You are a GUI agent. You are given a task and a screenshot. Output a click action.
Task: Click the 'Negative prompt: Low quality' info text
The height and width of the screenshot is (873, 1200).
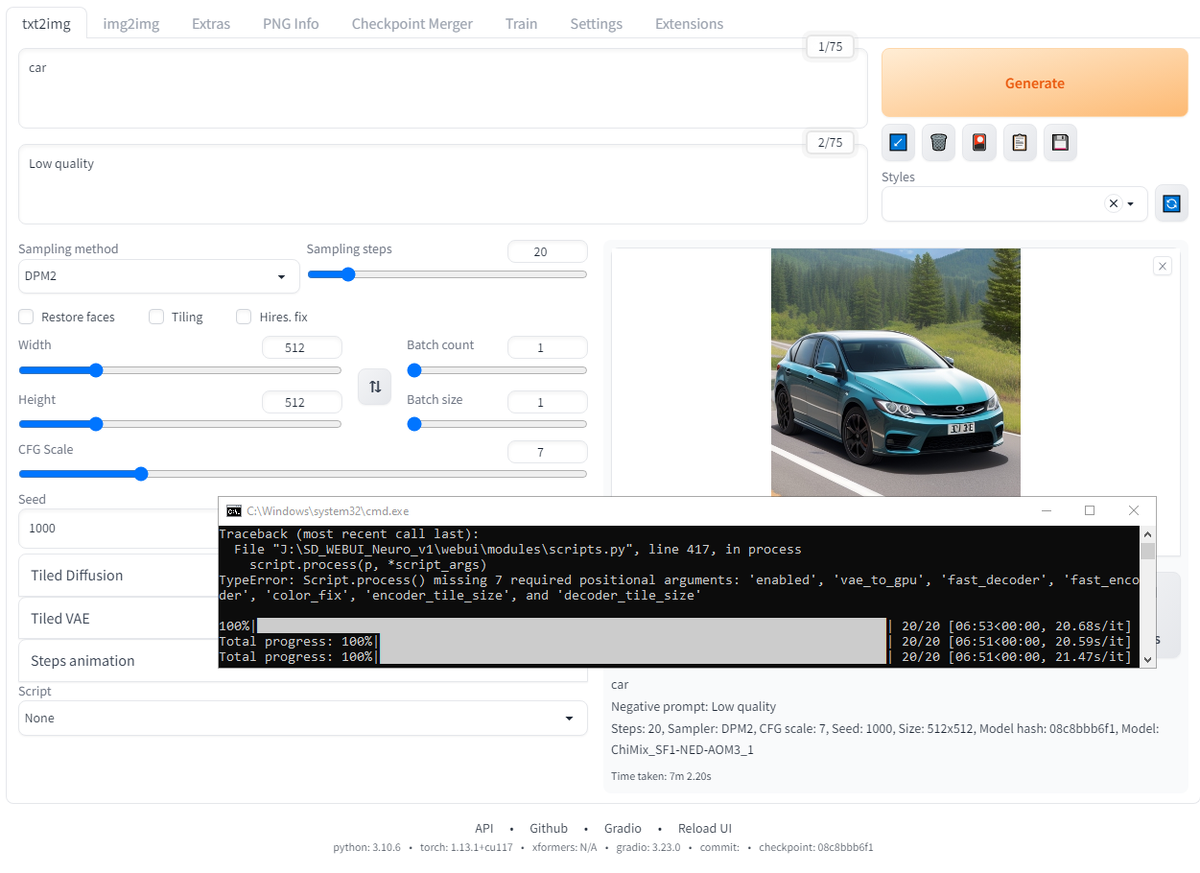[x=693, y=706]
